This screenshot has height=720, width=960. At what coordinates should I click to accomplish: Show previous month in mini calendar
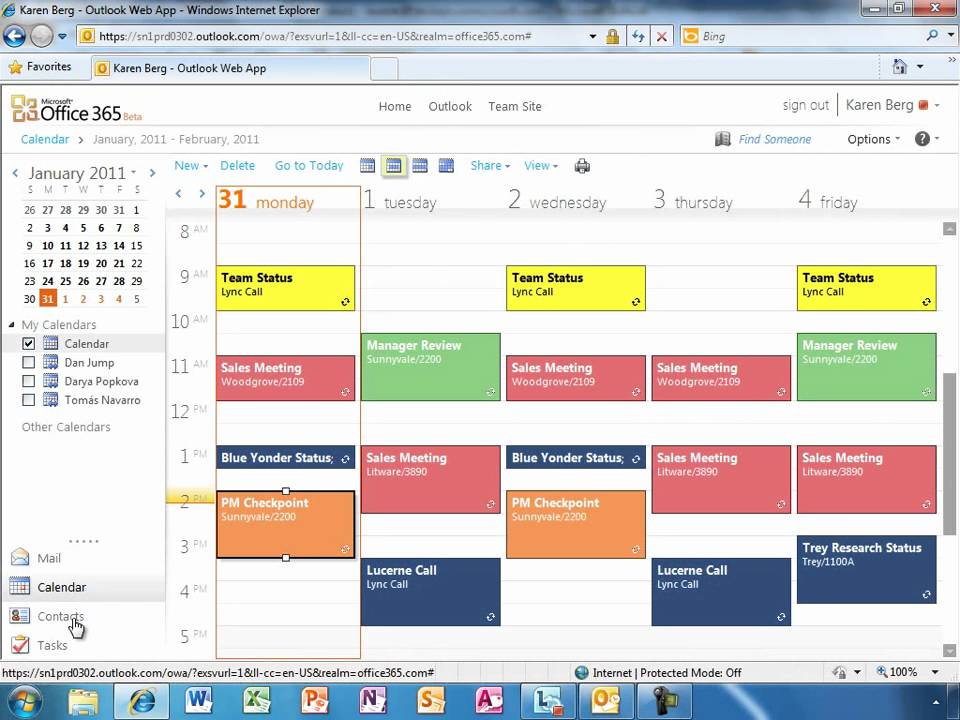(x=15, y=174)
